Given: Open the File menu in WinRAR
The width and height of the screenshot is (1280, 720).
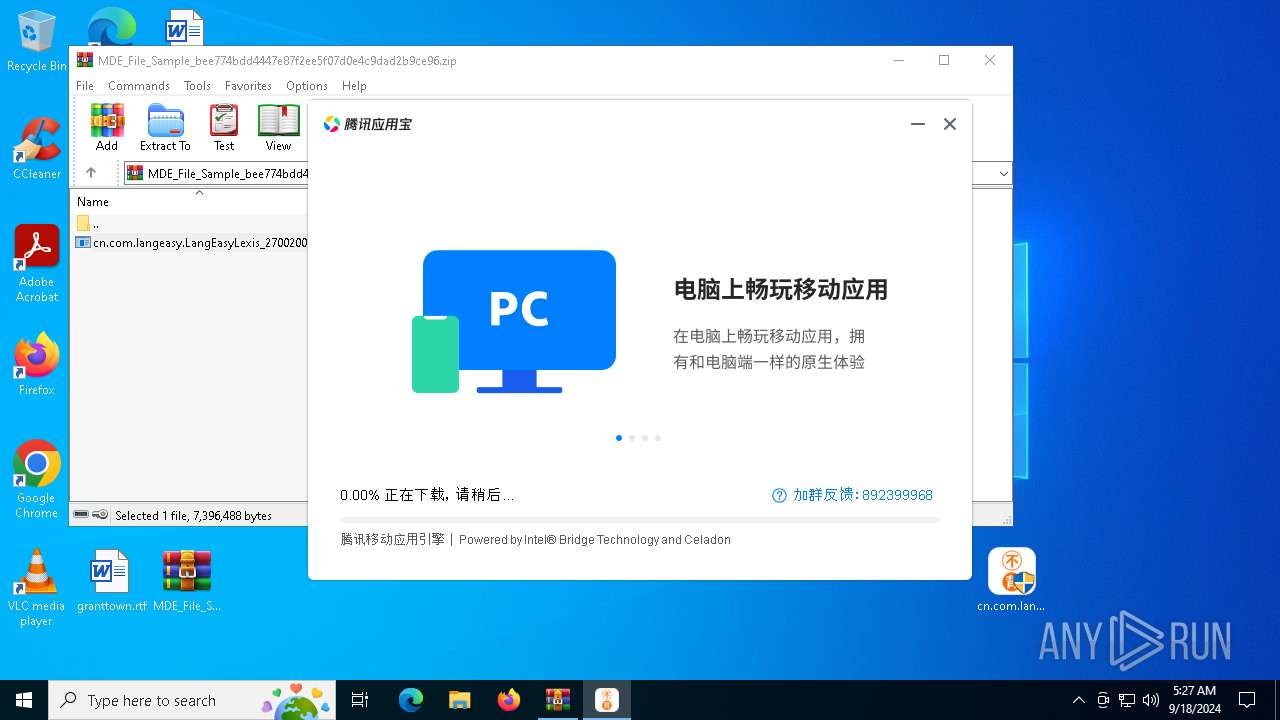Looking at the screenshot, I should click(85, 86).
